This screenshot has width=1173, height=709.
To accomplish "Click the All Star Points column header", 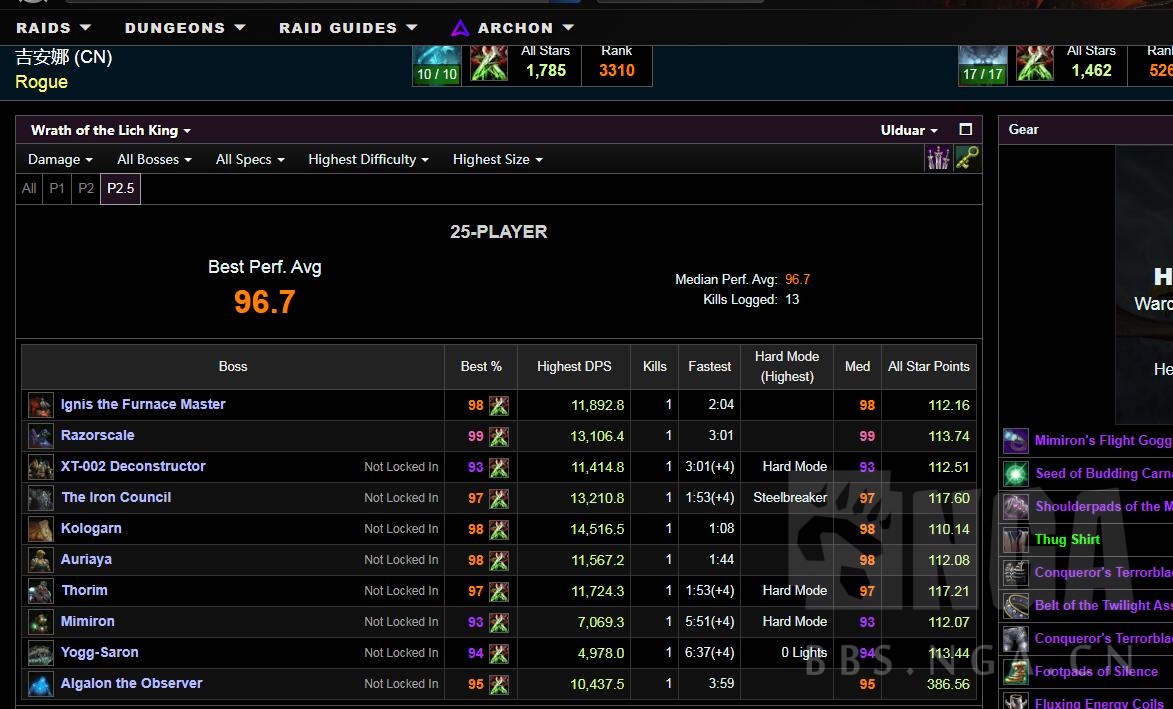I will tap(928, 366).
